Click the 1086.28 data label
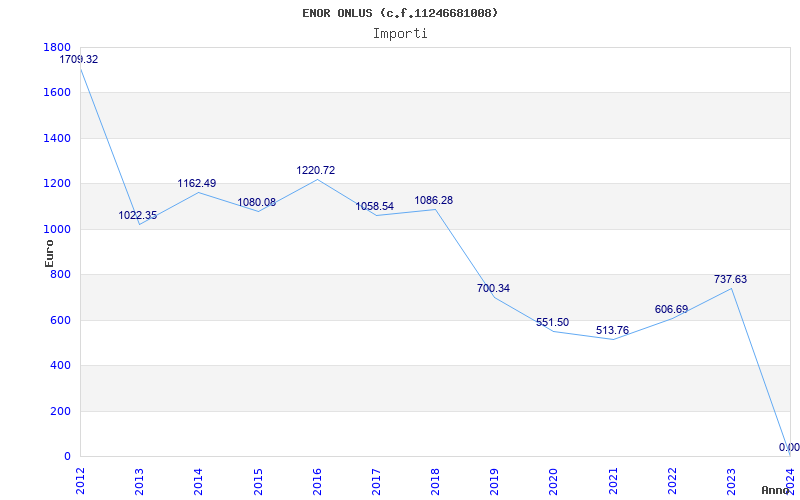The image size is (800, 500). click(x=434, y=201)
